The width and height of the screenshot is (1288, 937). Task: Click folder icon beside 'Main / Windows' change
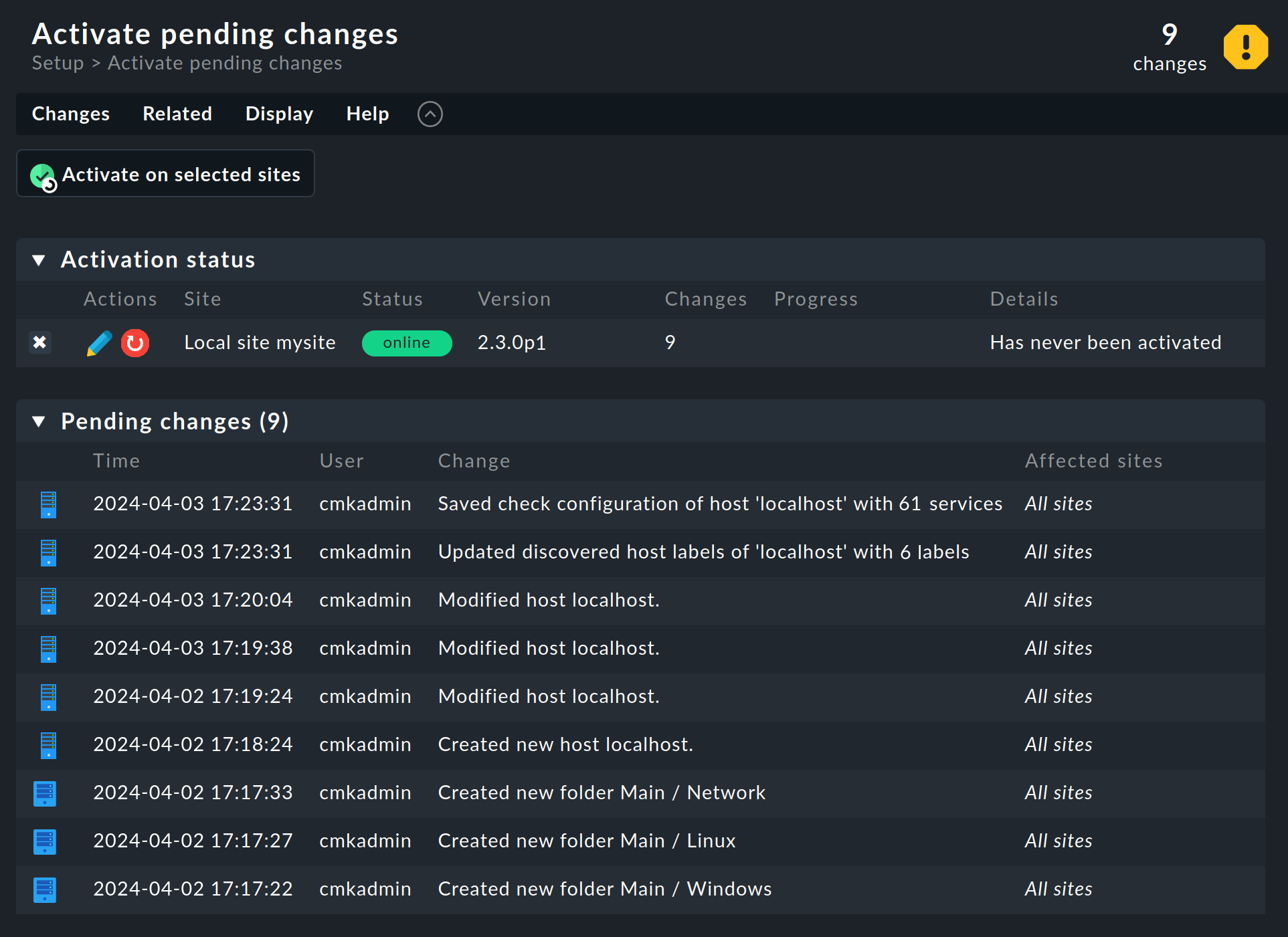[45, 890]
